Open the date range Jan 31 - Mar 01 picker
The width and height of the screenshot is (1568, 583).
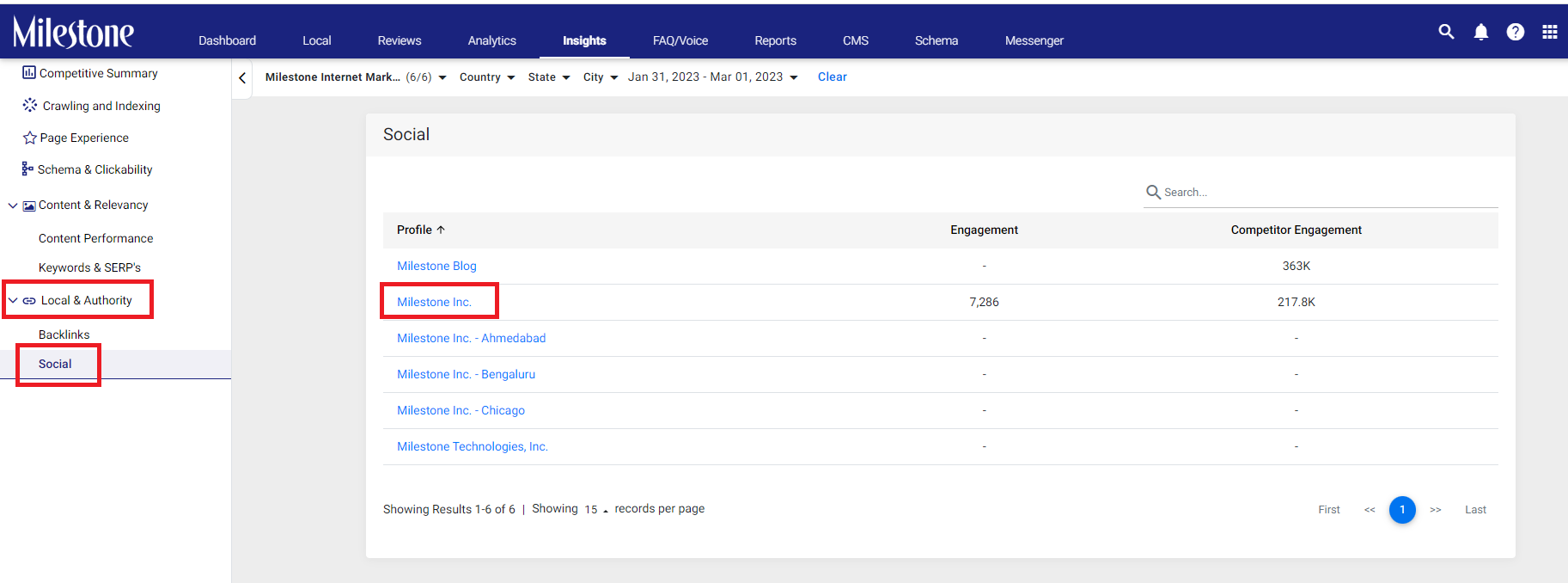713,77
